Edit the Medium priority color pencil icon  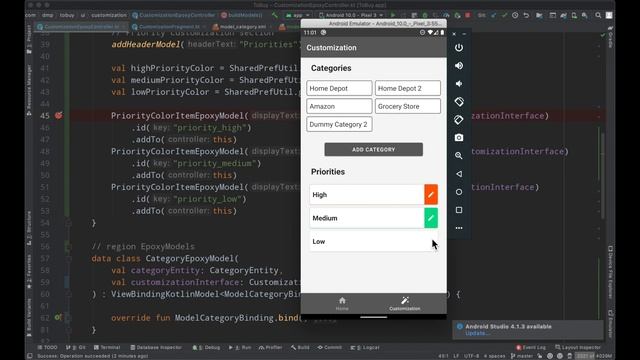[431, 218]
